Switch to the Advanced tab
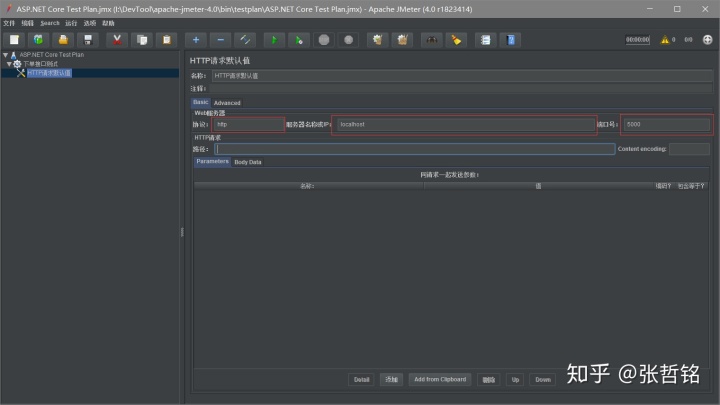This screenshot has height=405, width=720. pyautogui.click(x=227, y=103)
